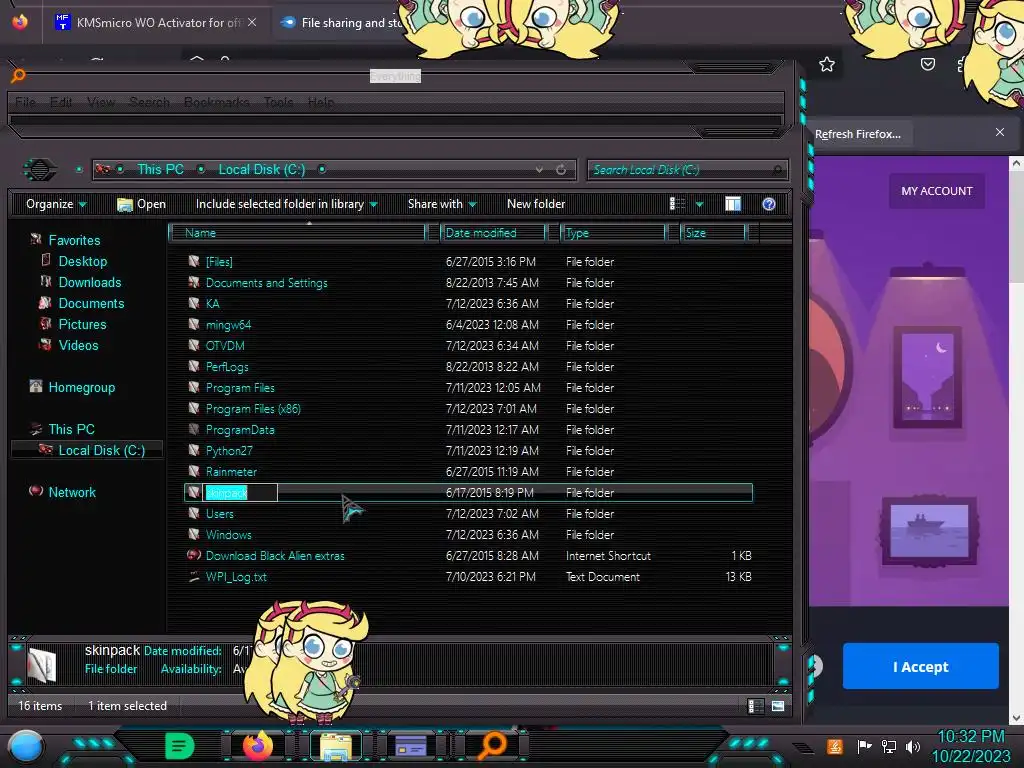
Task: Open the Organize dropdown menu
Action: click(56, 204)
